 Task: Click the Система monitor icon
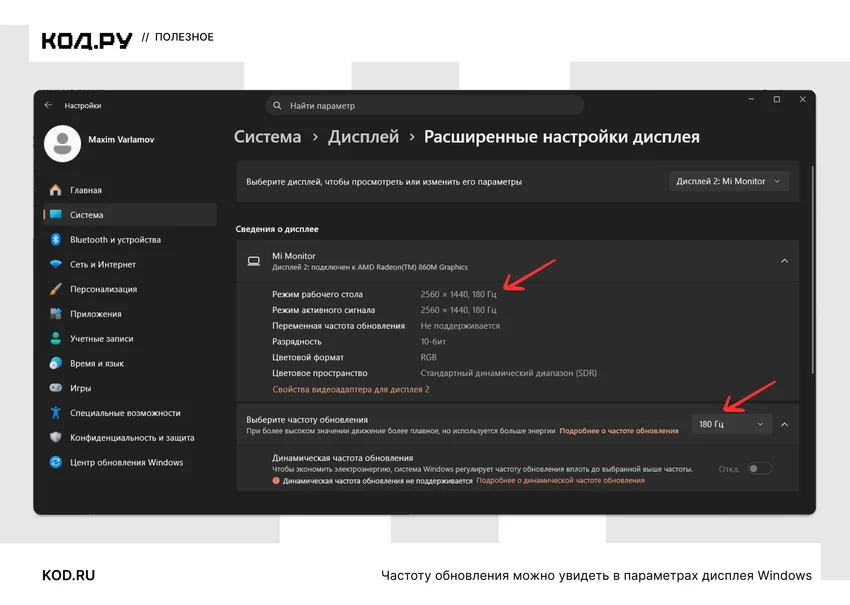click(55, 214)
